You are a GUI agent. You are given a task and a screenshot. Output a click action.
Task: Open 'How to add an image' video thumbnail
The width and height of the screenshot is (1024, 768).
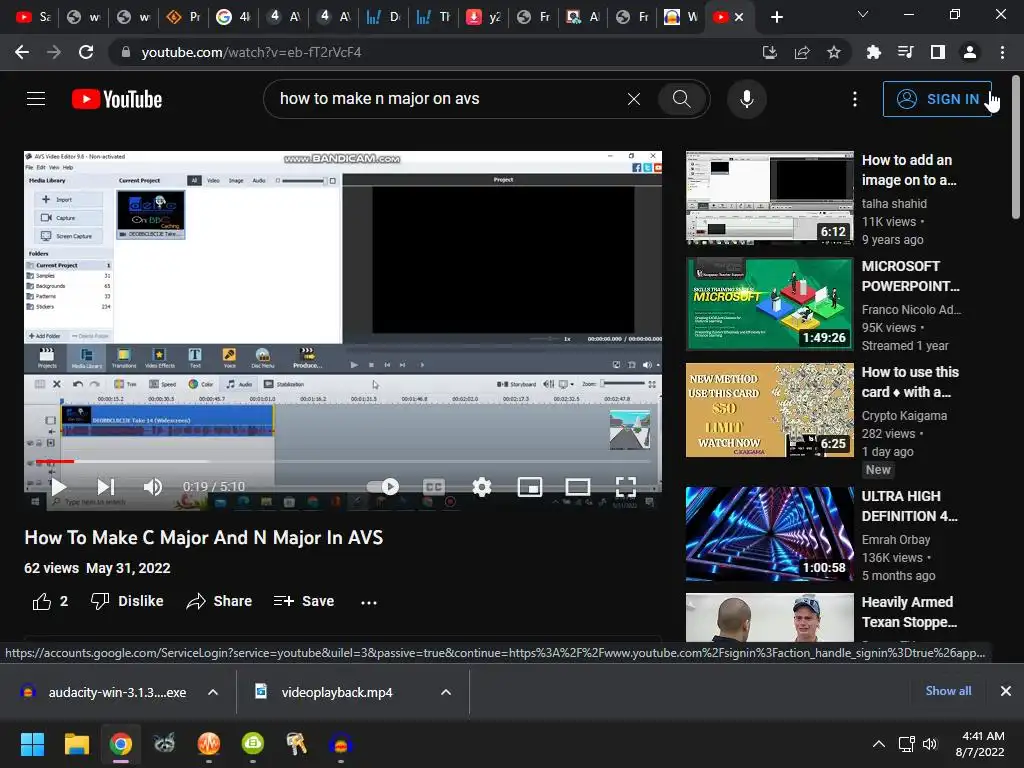(x=769, y=198)
